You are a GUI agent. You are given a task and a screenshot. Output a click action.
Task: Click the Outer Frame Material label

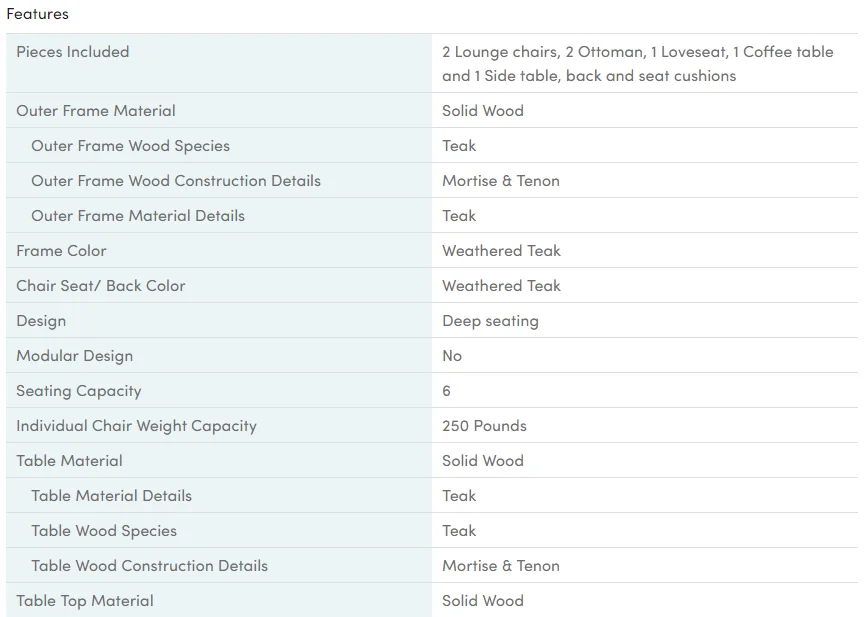[x=96, y=111]
